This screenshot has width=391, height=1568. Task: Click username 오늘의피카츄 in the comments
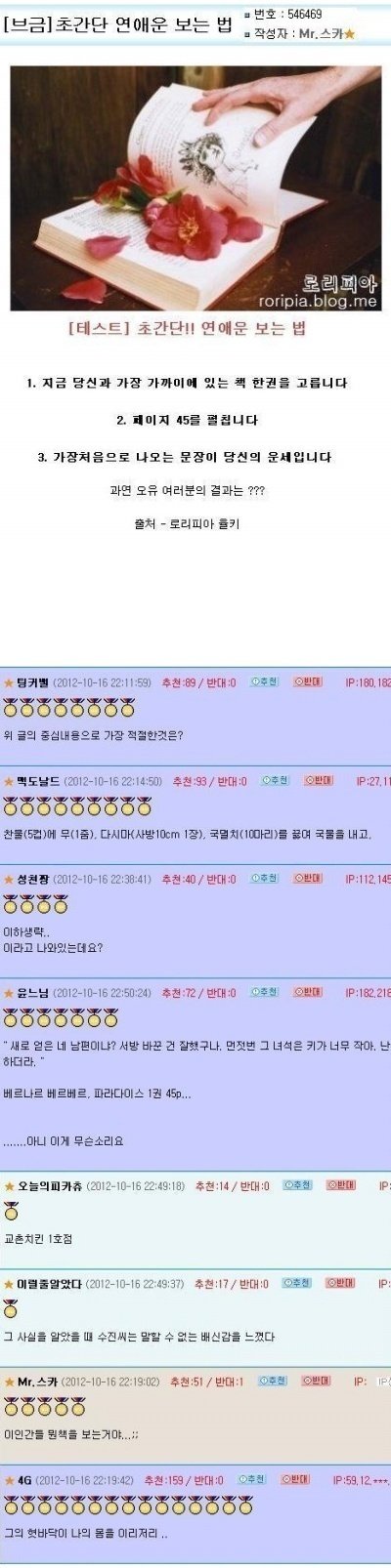50,1186
